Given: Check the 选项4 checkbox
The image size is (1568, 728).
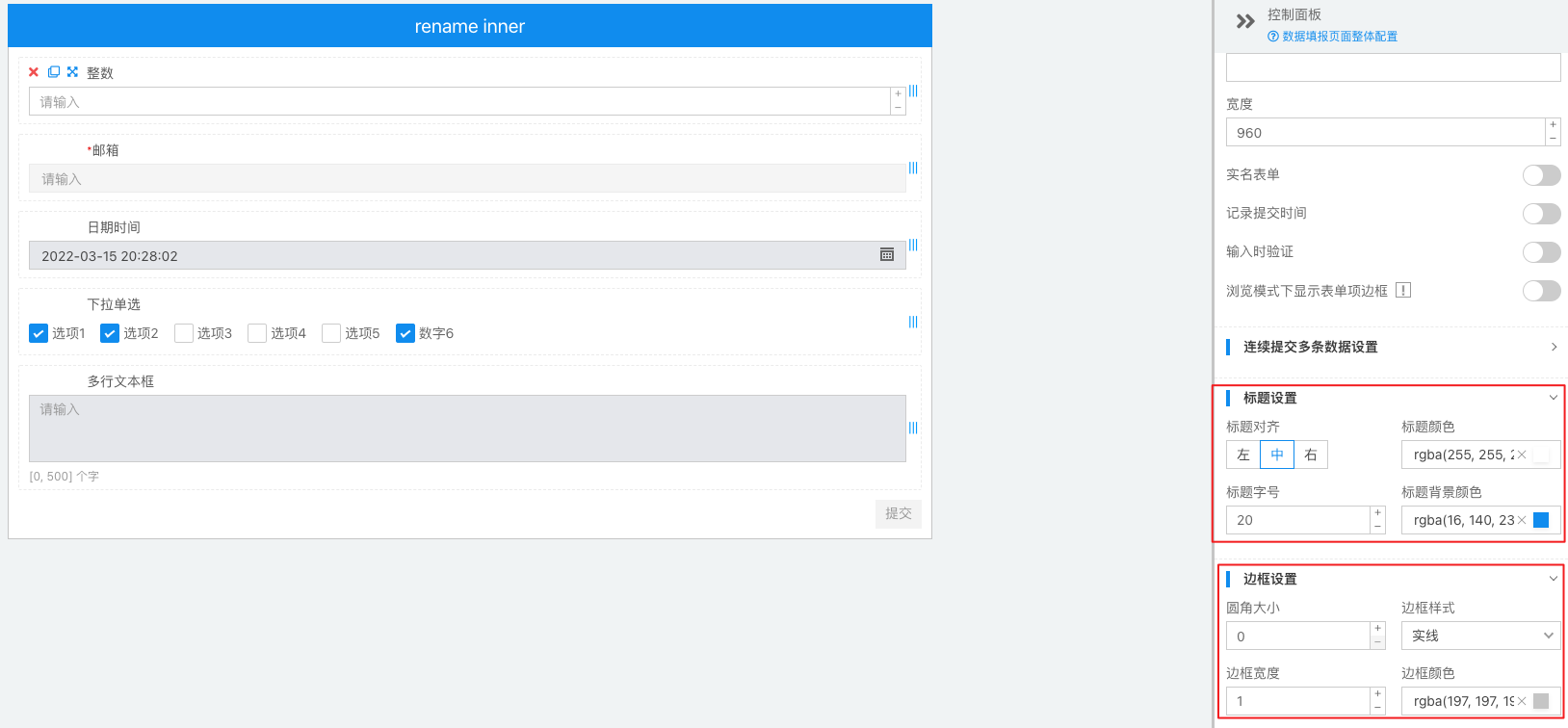Looking at the screenshot, I should 257,333.
